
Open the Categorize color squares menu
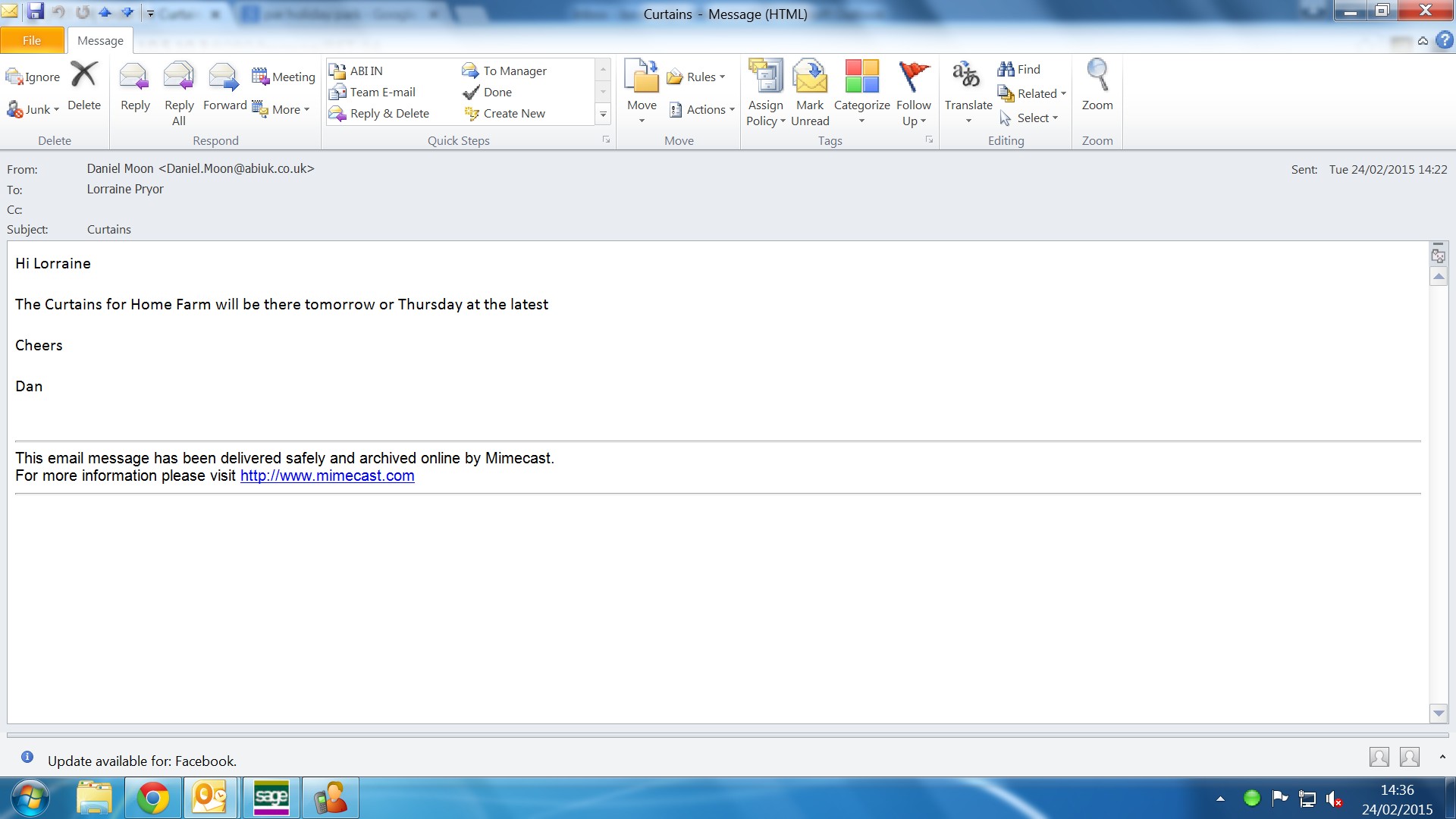861,77
